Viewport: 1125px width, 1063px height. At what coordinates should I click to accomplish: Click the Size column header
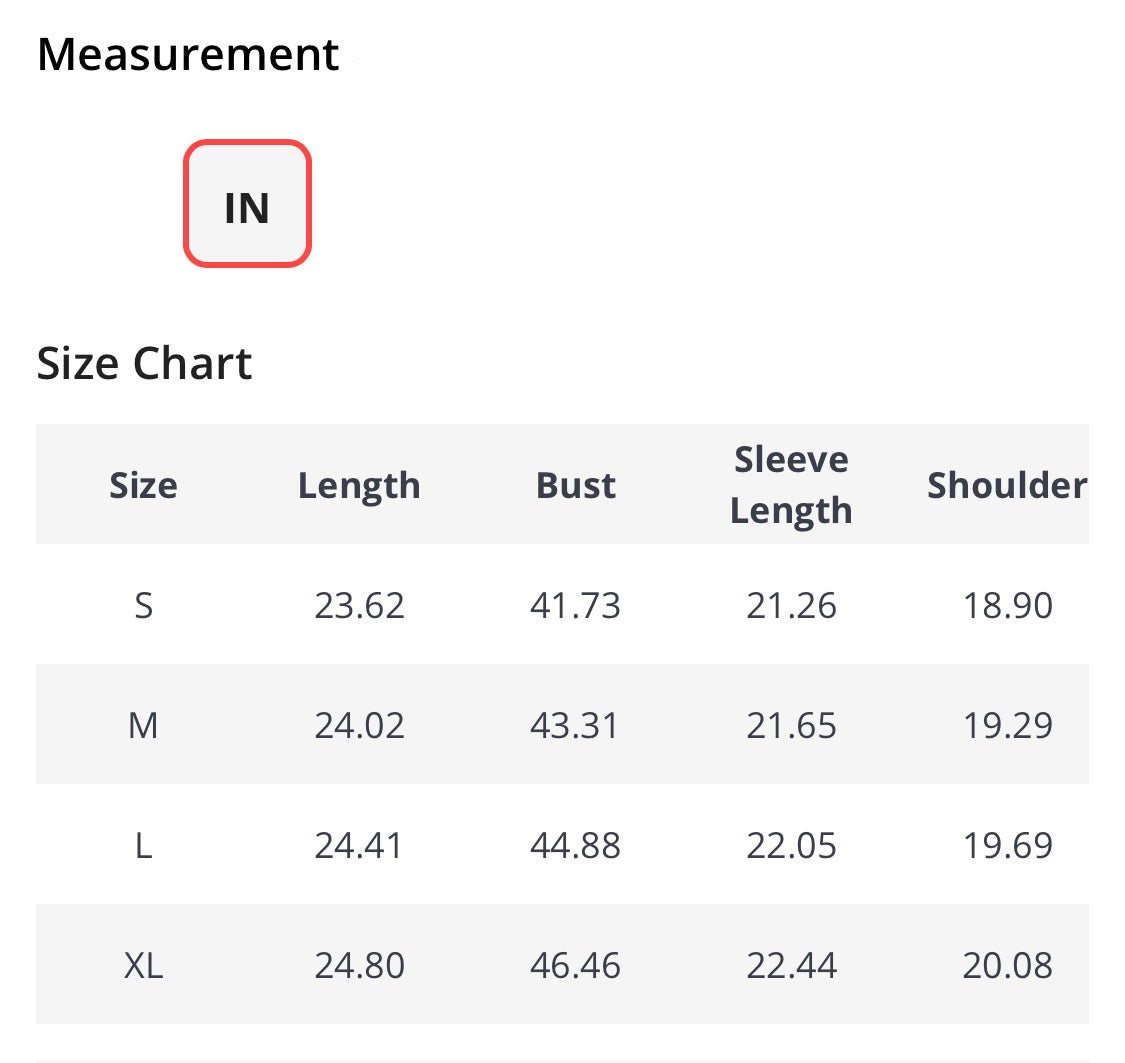pyautogui.click(x=143, y=485)
